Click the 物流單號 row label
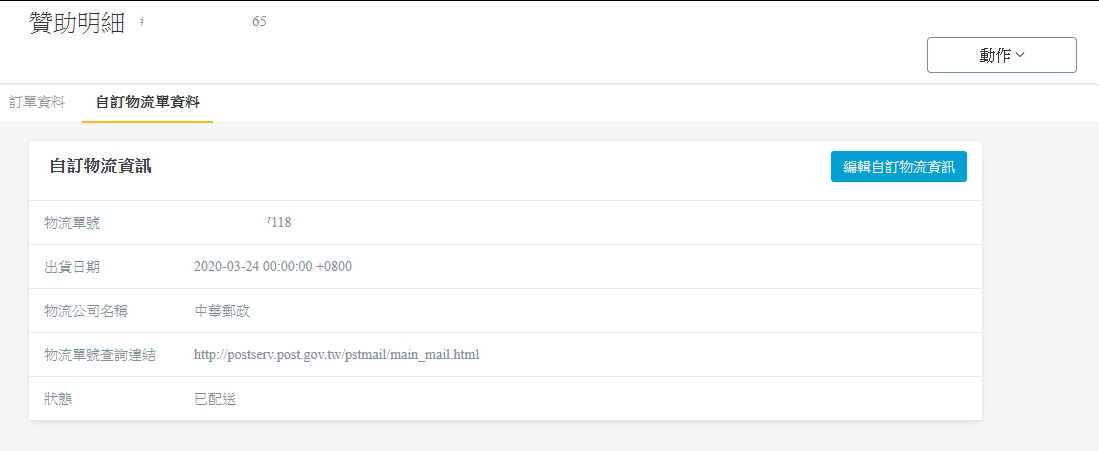 tap(71, 223)
